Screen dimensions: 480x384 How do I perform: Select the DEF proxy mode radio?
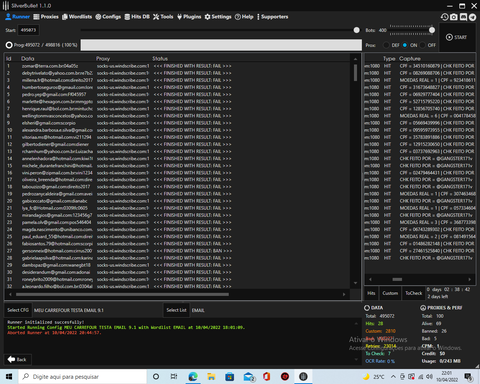386,45
